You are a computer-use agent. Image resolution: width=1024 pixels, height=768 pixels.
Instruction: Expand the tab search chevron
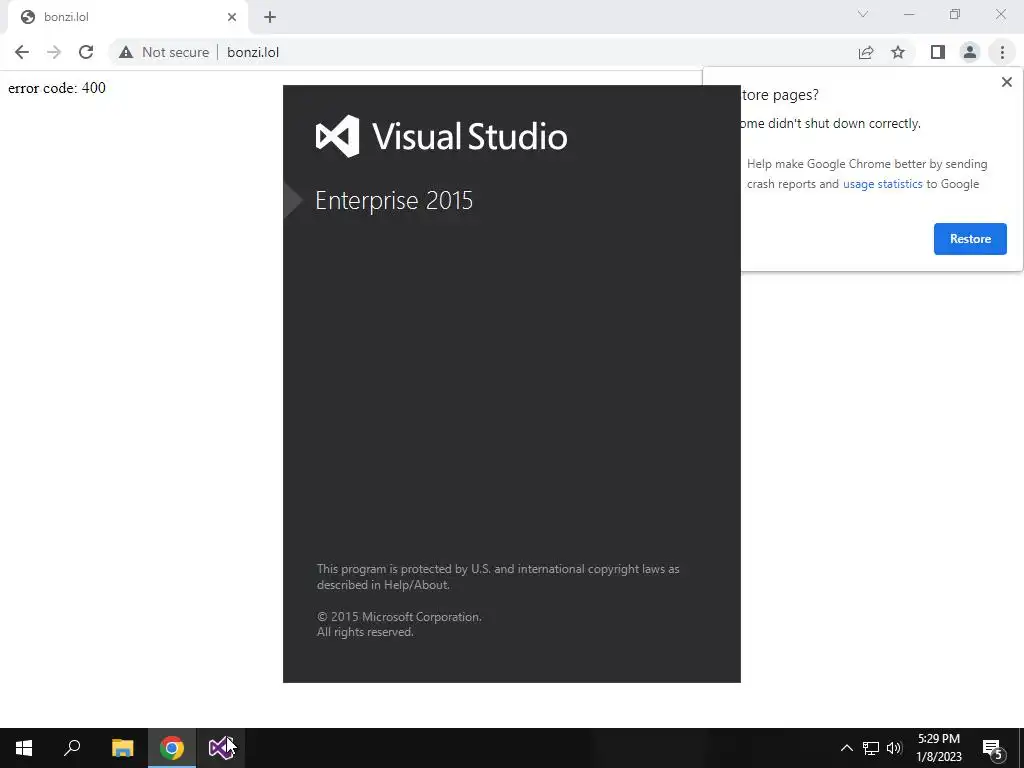click(863, 14)
